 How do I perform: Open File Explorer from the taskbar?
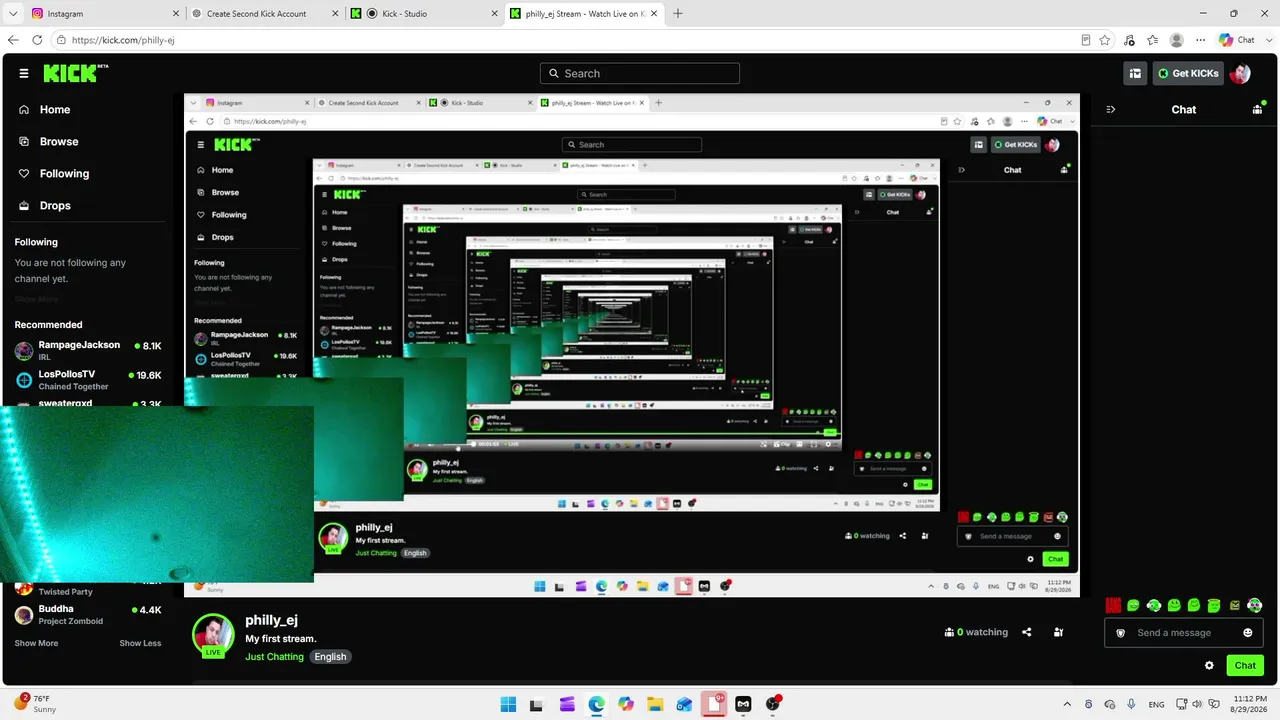click(654, 703)
